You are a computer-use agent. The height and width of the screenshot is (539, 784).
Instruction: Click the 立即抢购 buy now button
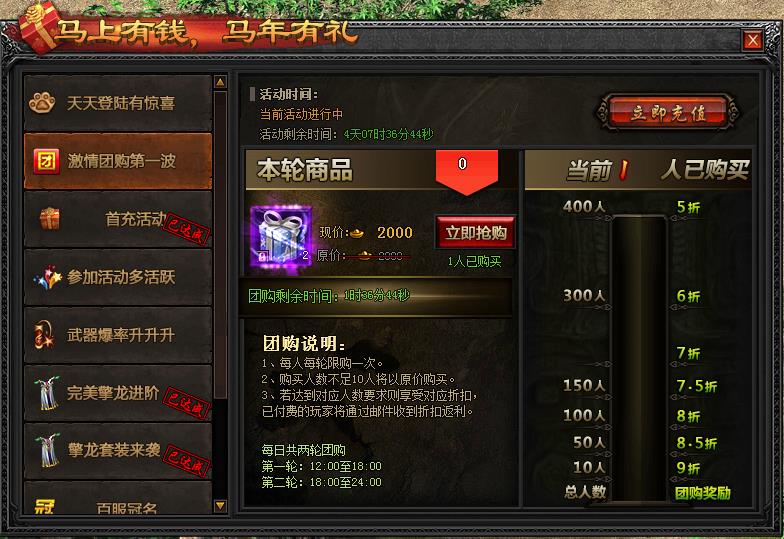(x=476, y=232)
